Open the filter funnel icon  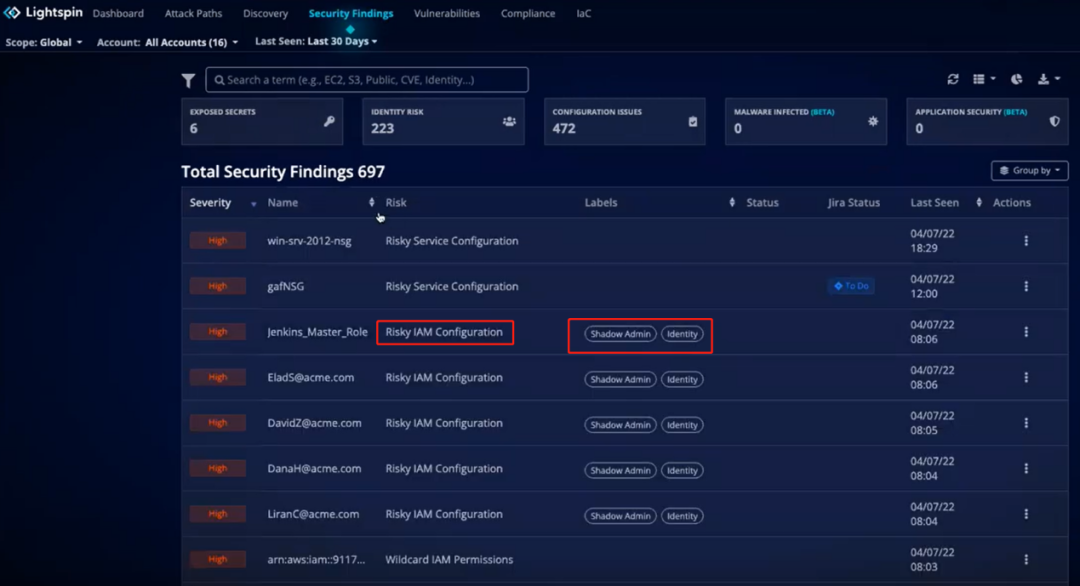[188, 81]
